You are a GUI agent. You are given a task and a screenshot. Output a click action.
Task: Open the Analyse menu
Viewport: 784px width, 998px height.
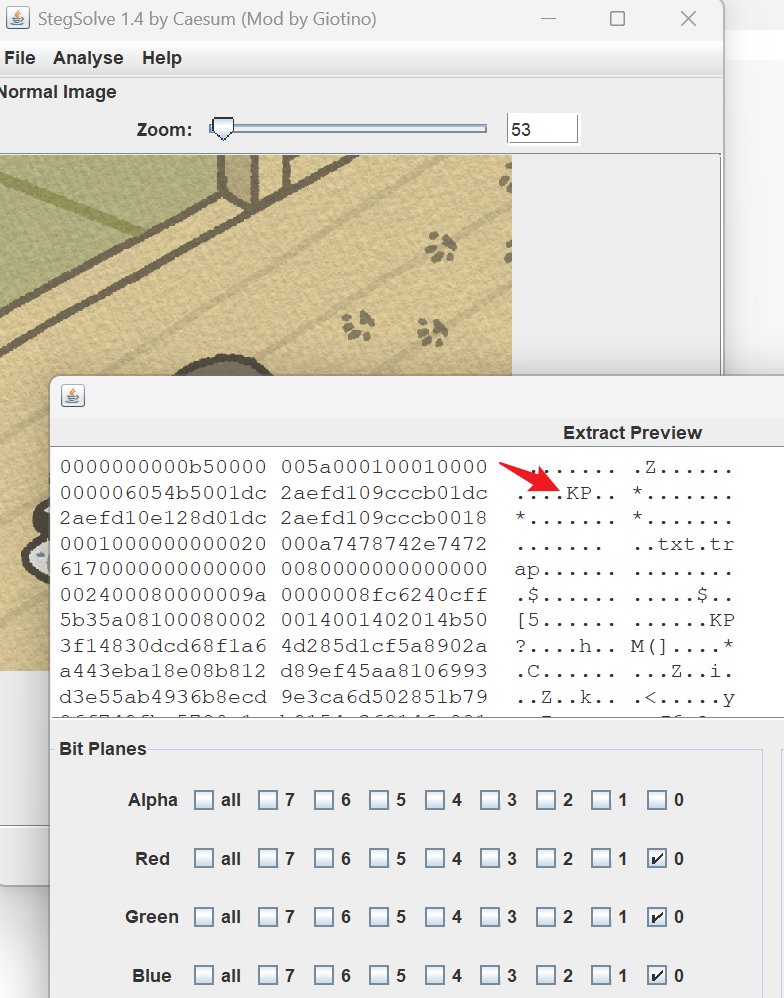pyautogui.click(x=88, y=58)
